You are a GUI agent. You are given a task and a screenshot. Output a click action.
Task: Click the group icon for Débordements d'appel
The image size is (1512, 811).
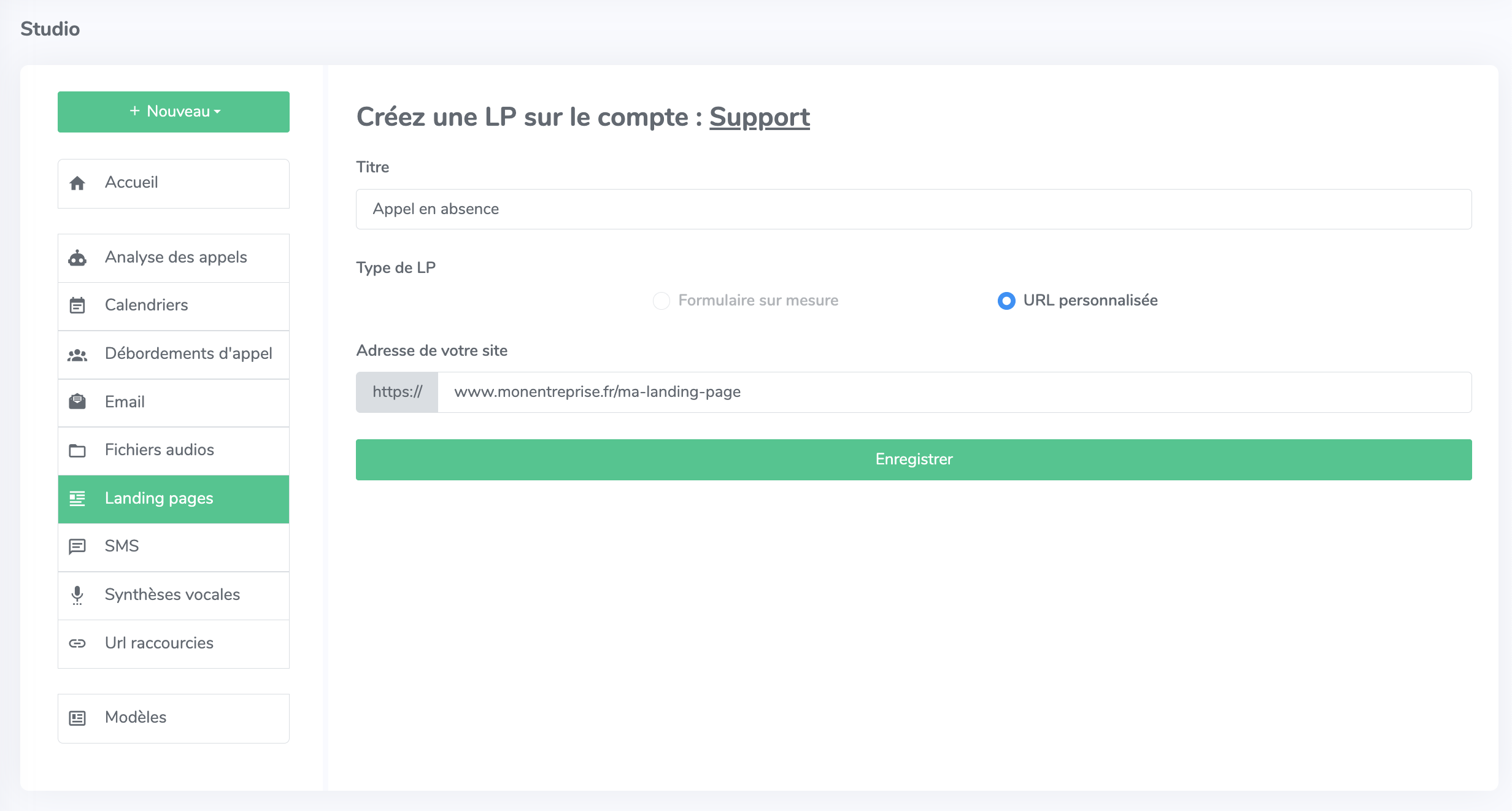click(x=77, y=355)
